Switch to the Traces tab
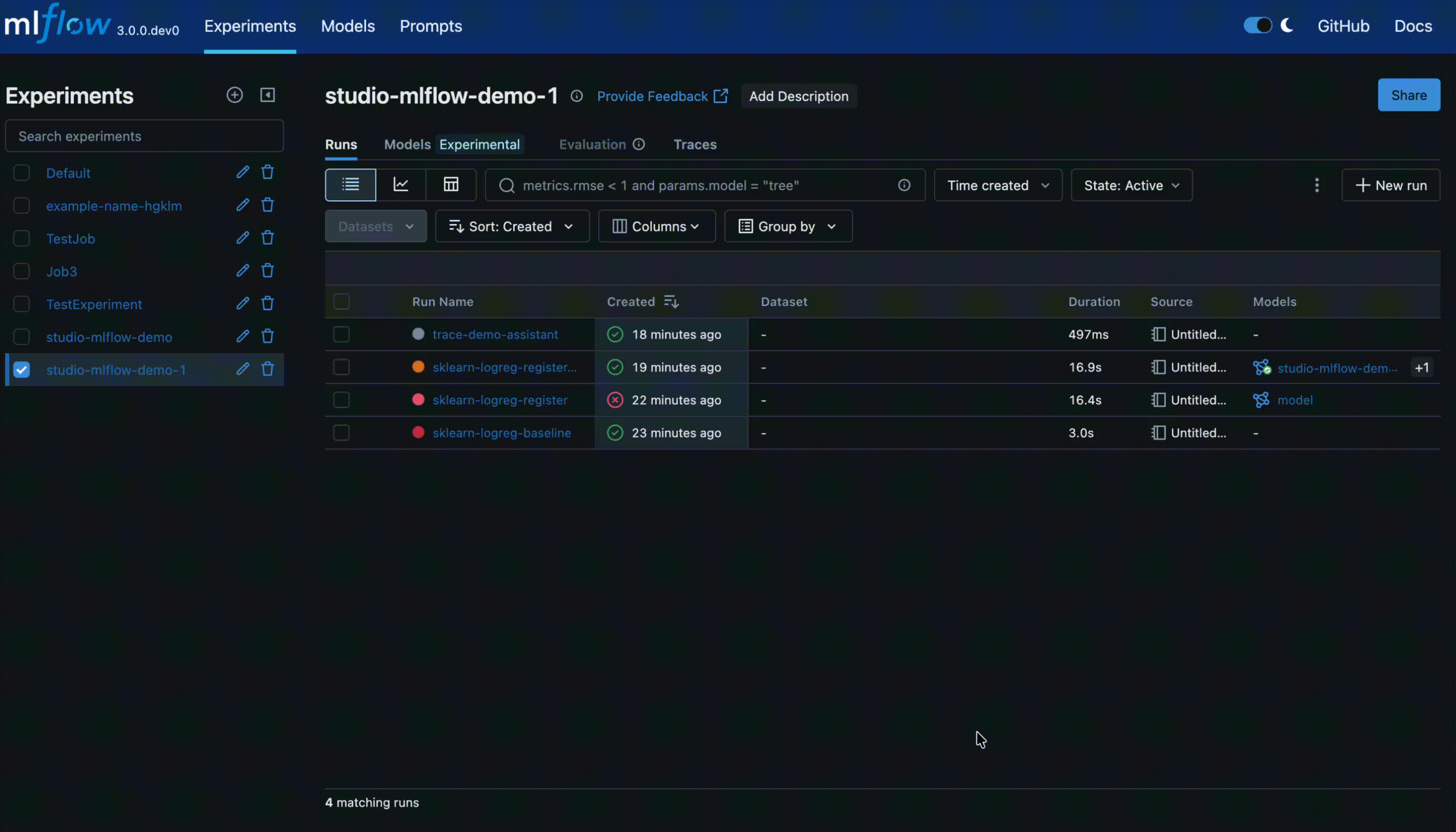This screenshot has width=1456, height=832. point(695,145)
